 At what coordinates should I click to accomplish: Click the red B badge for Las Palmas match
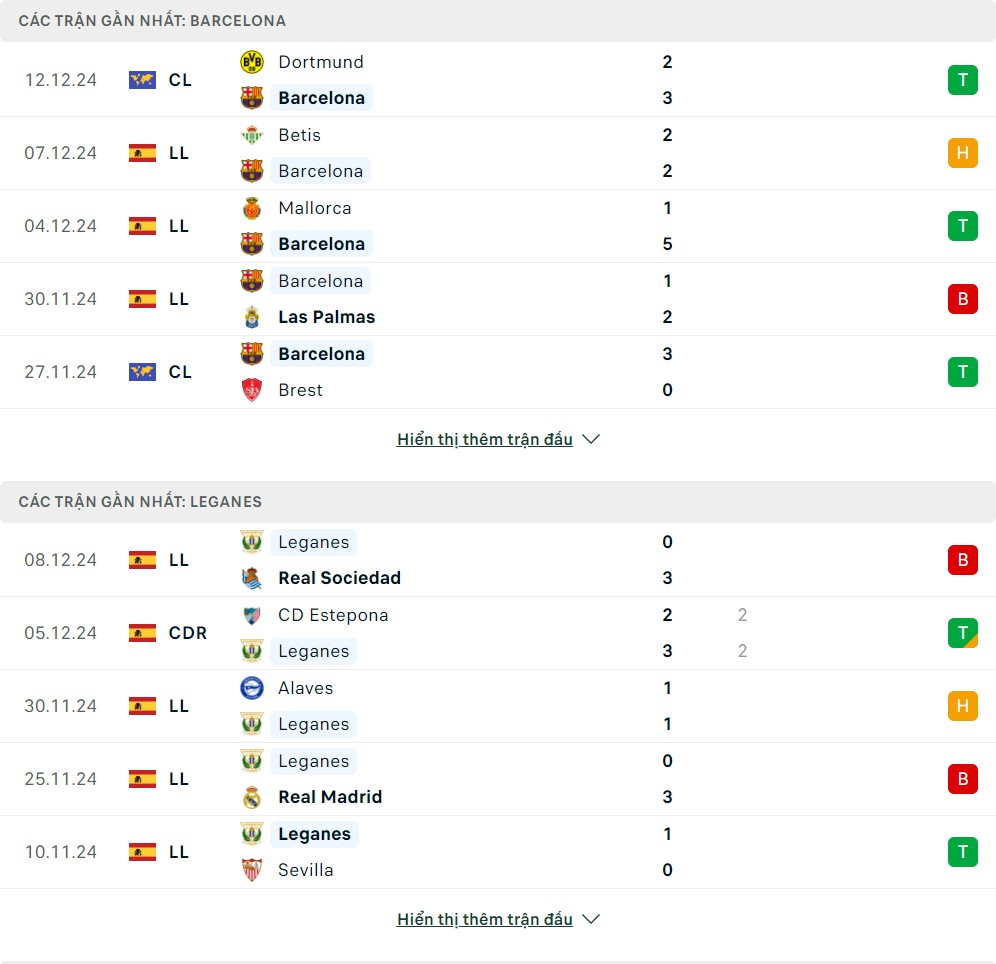coord(962,299)
